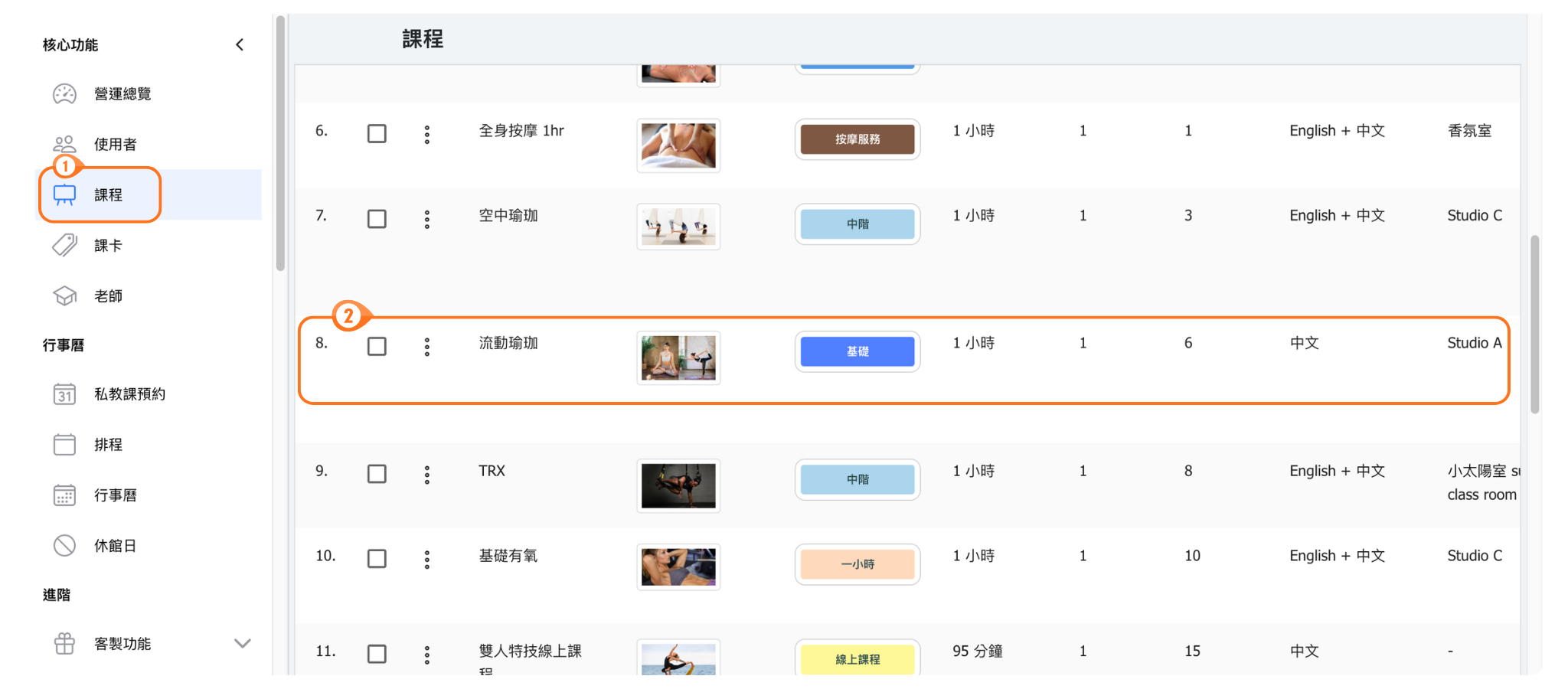Open the 老師 graduation cap icon
Viewport: 1568px width, 689px height.
[x=64, y=296]
